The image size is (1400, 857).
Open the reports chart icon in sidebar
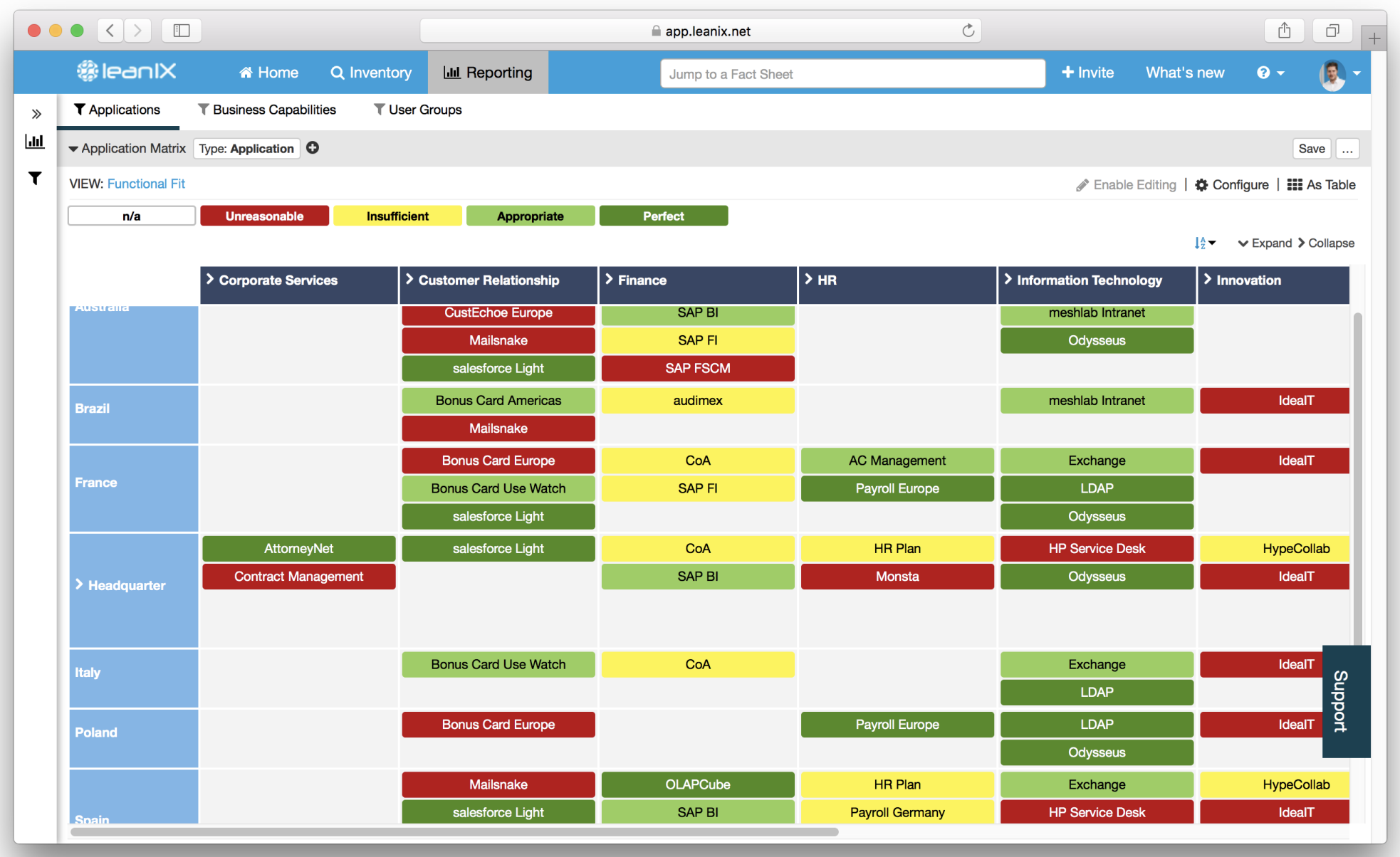point(35,141)
